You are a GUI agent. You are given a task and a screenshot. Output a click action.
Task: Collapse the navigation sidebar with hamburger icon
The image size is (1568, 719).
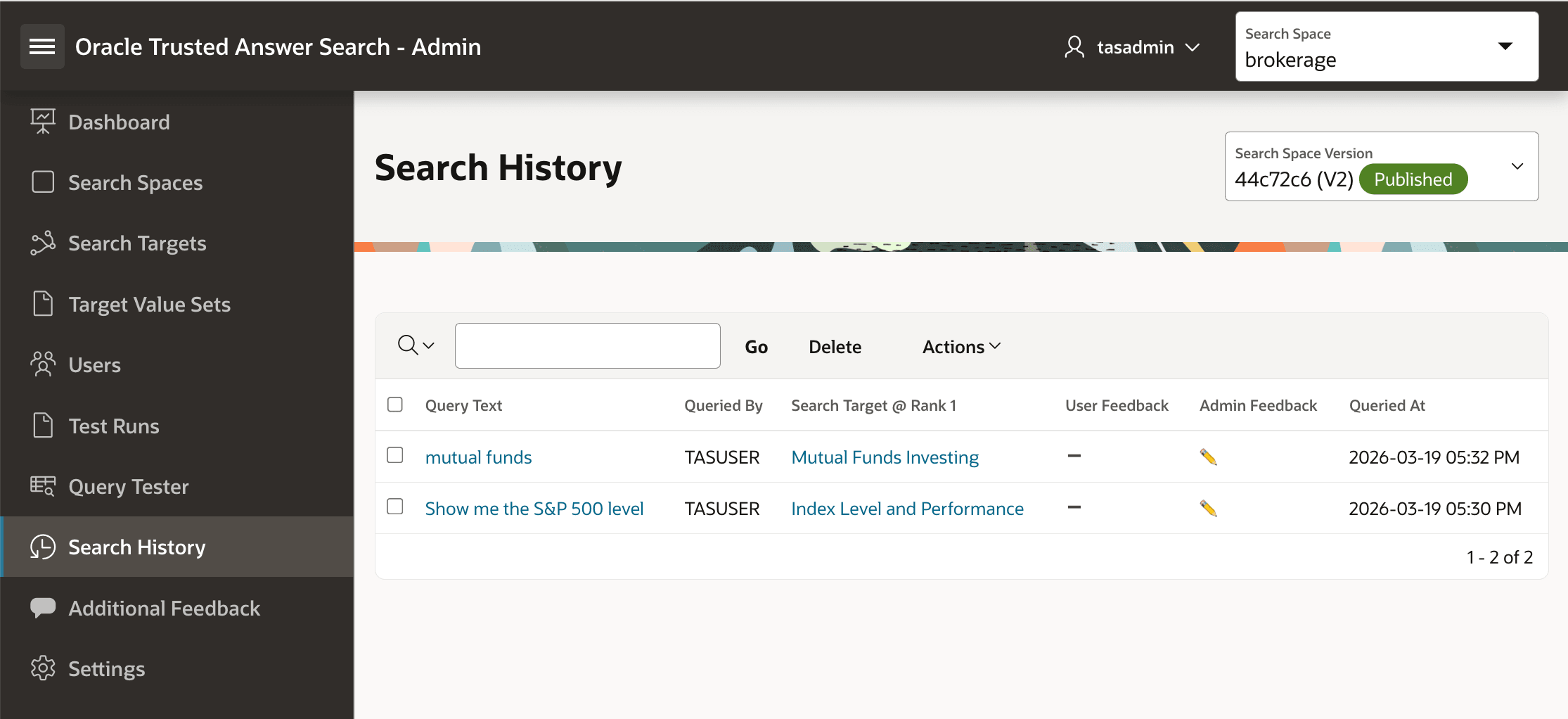(x=42, y=46)
